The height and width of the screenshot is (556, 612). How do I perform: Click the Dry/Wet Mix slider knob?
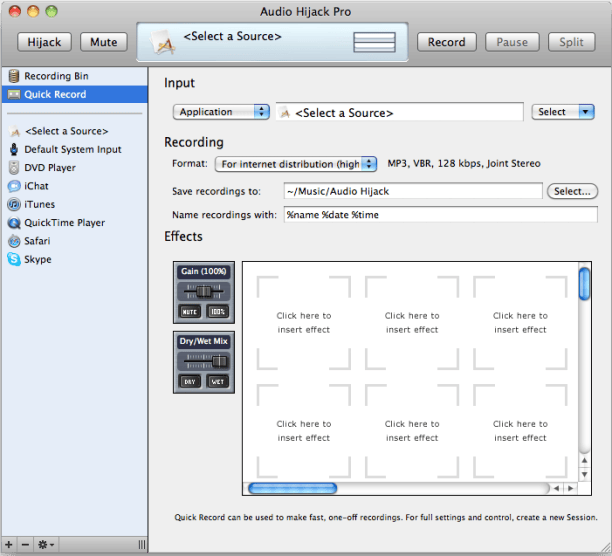(219, 361)
